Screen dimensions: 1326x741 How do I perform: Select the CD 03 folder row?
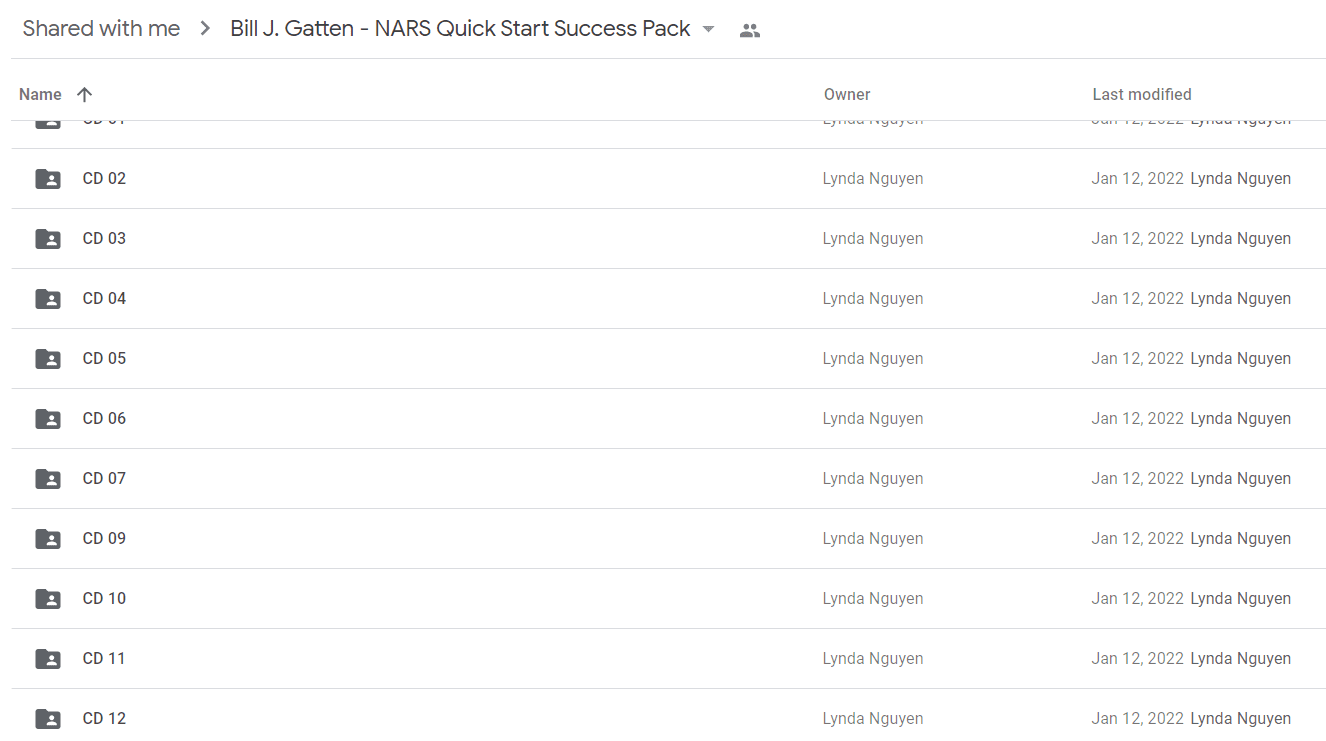(x=668, y=239)
